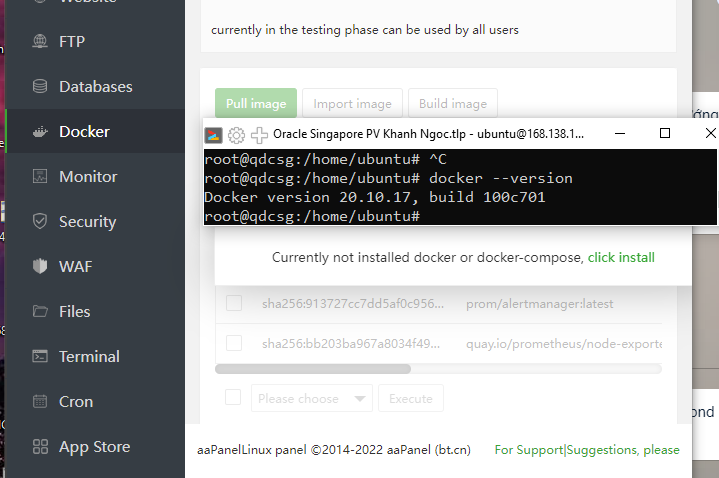Click the Databases sidebar icon
Viewport: 719px width, 478px height.
[x=41, y=87]
